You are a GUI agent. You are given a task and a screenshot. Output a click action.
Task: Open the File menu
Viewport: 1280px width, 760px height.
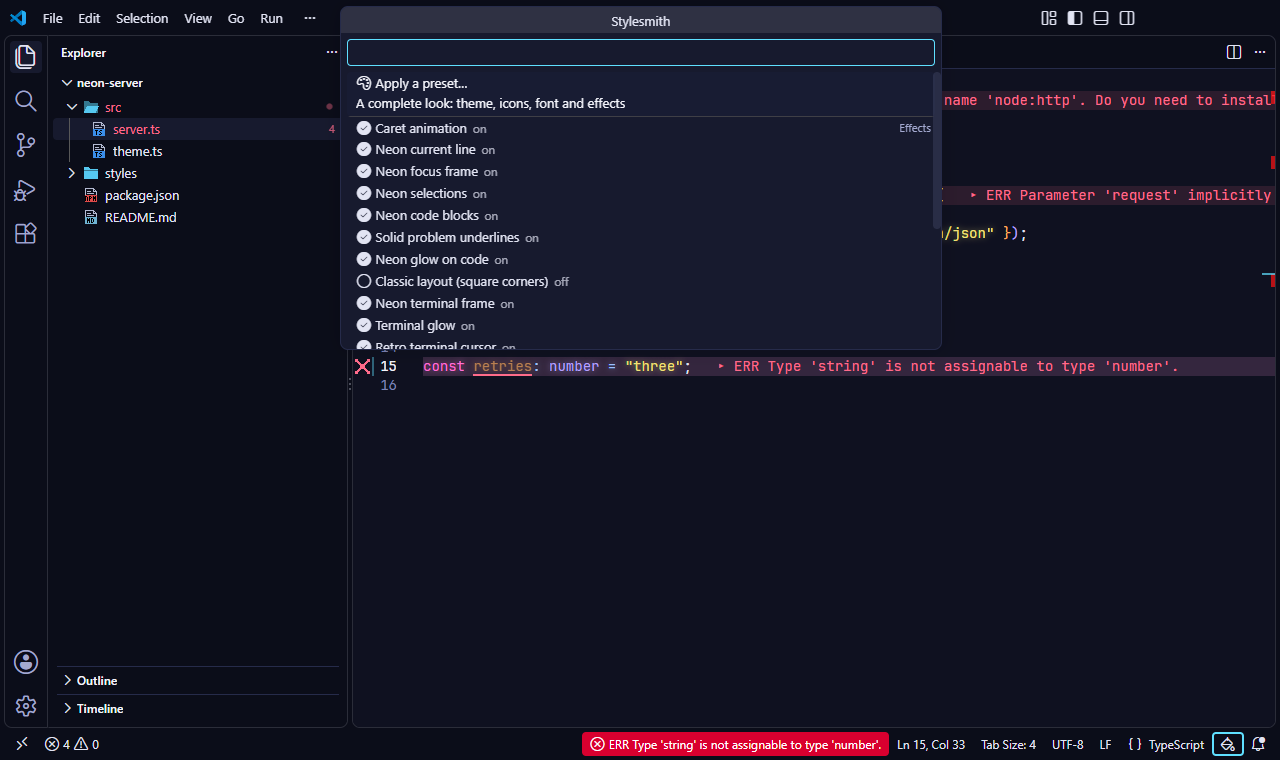tap(53, 18)
